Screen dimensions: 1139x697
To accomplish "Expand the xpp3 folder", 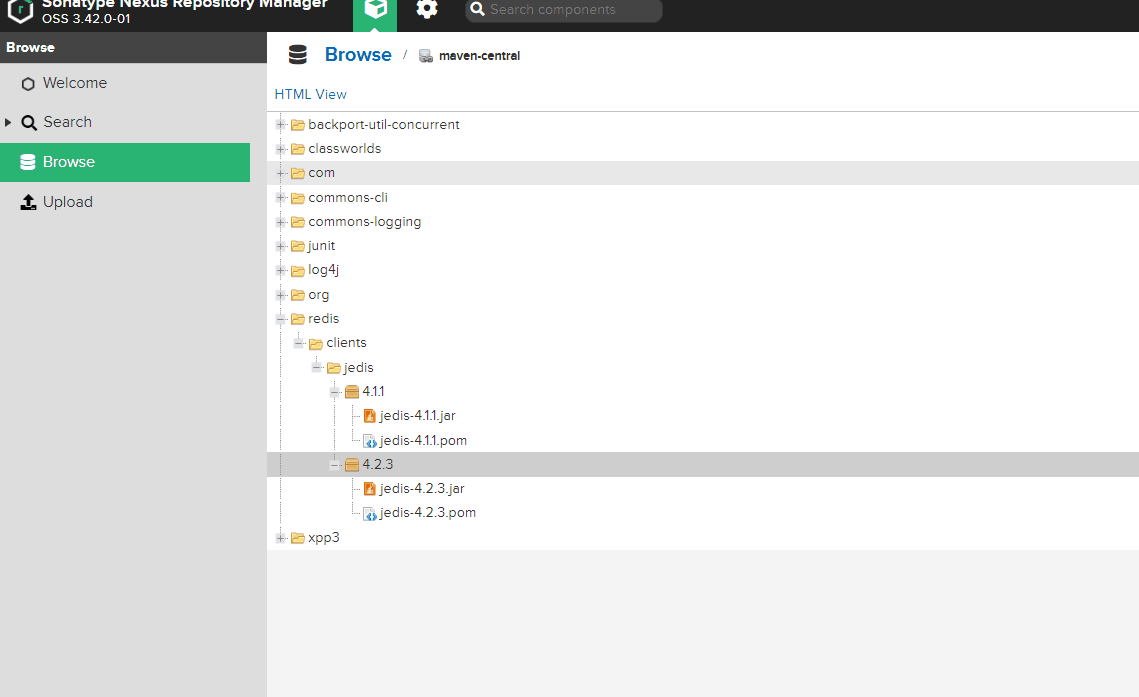I will 280,537.
